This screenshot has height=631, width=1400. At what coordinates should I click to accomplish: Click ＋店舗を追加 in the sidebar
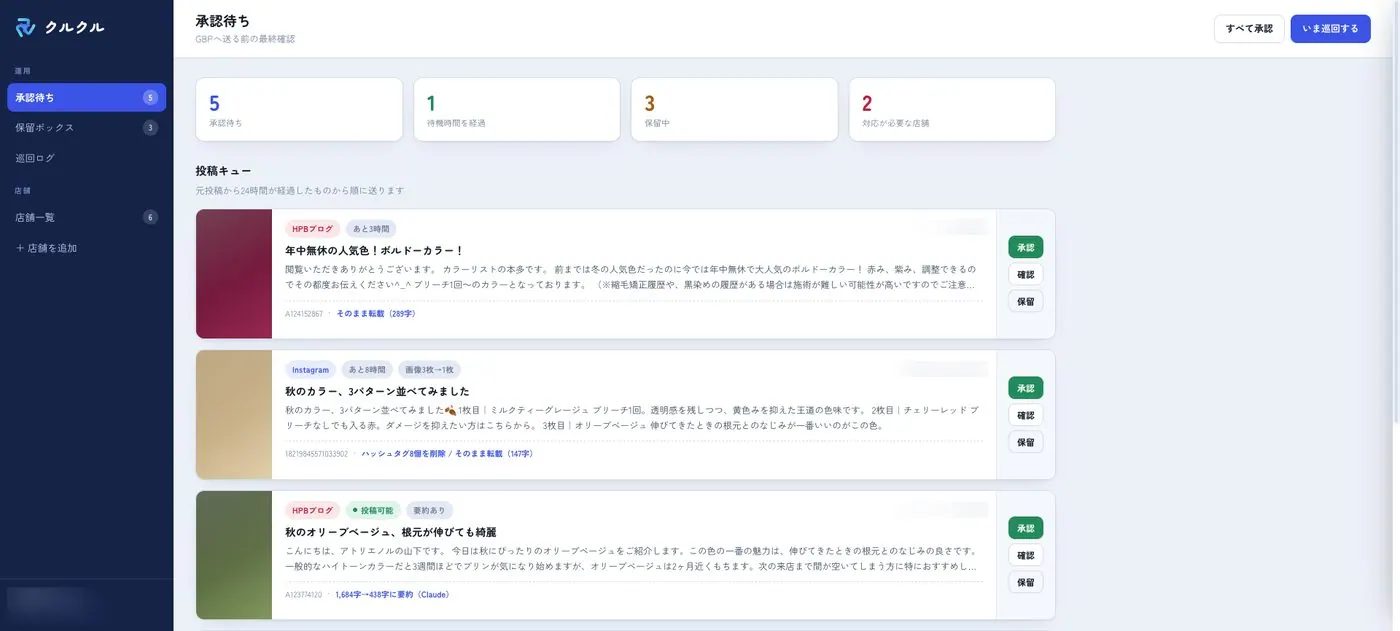point(86,248)
